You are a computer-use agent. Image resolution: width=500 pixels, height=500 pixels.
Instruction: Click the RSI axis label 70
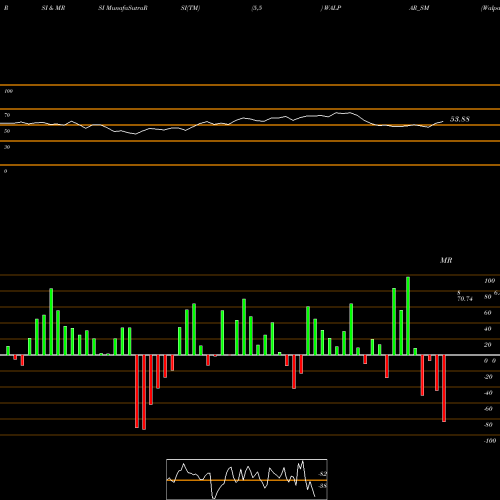[x=7, y=115]
